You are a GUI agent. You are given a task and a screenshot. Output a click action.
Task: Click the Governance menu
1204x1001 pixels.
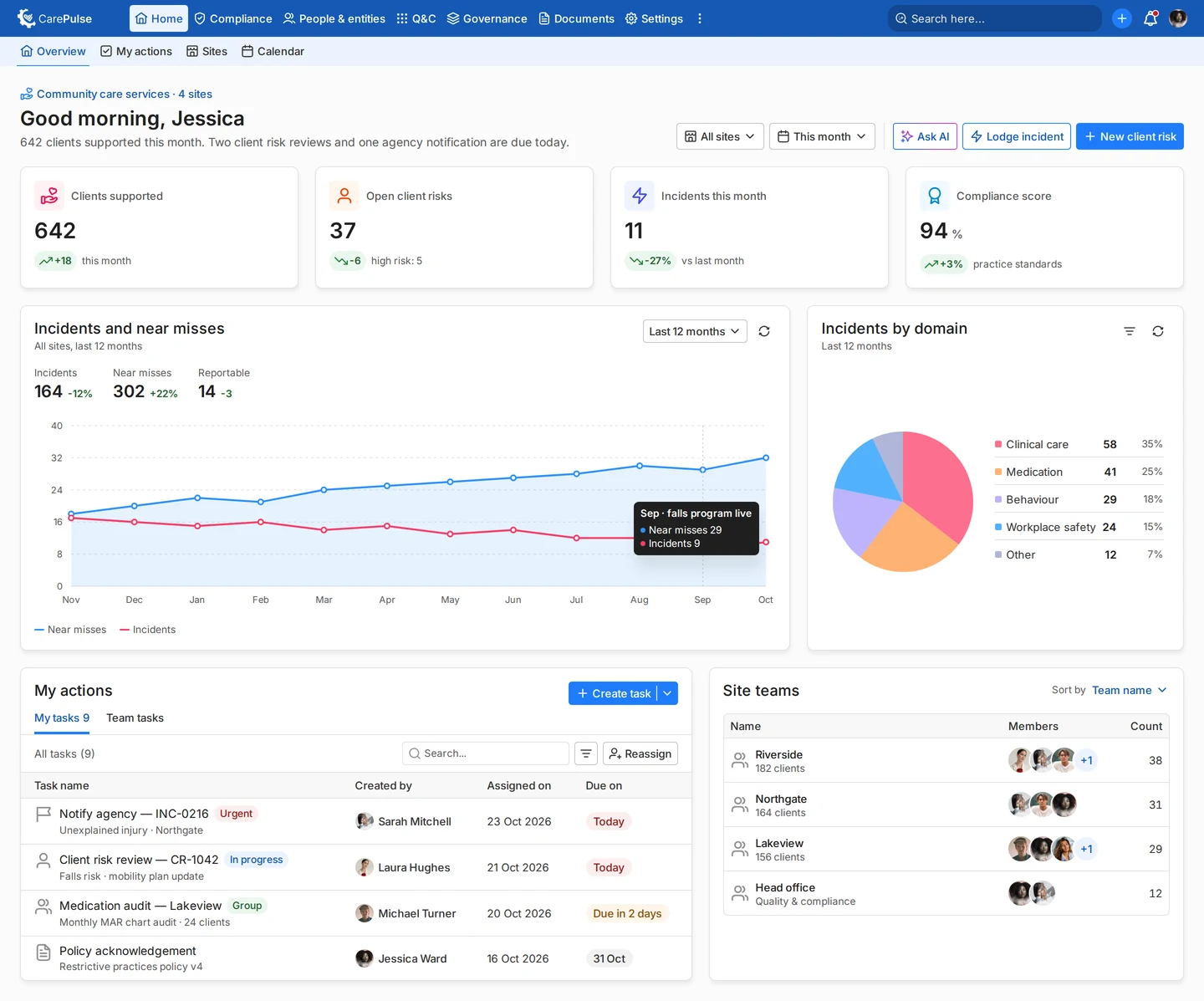[x=487, y=18]
